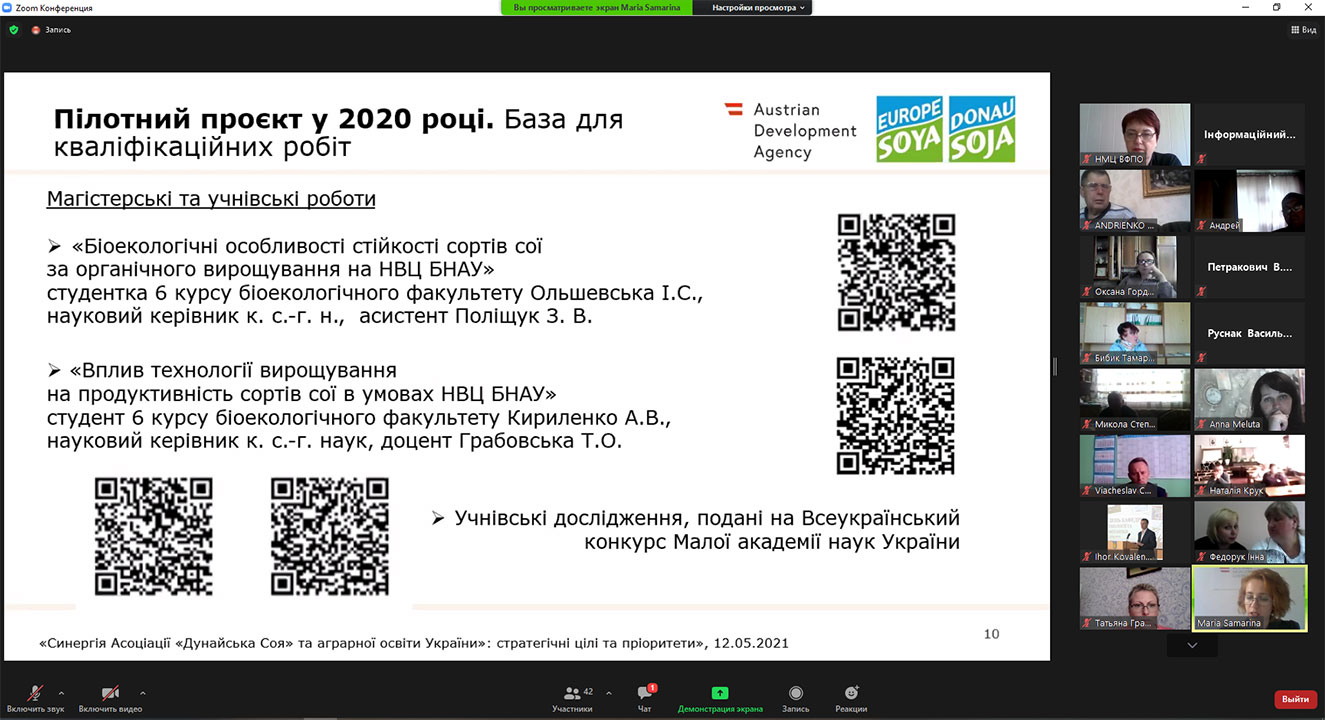This screenshot has width=1325, height=720.
Task: Click the Austrian Development Agency logo
Action: [x=791, y=131]
